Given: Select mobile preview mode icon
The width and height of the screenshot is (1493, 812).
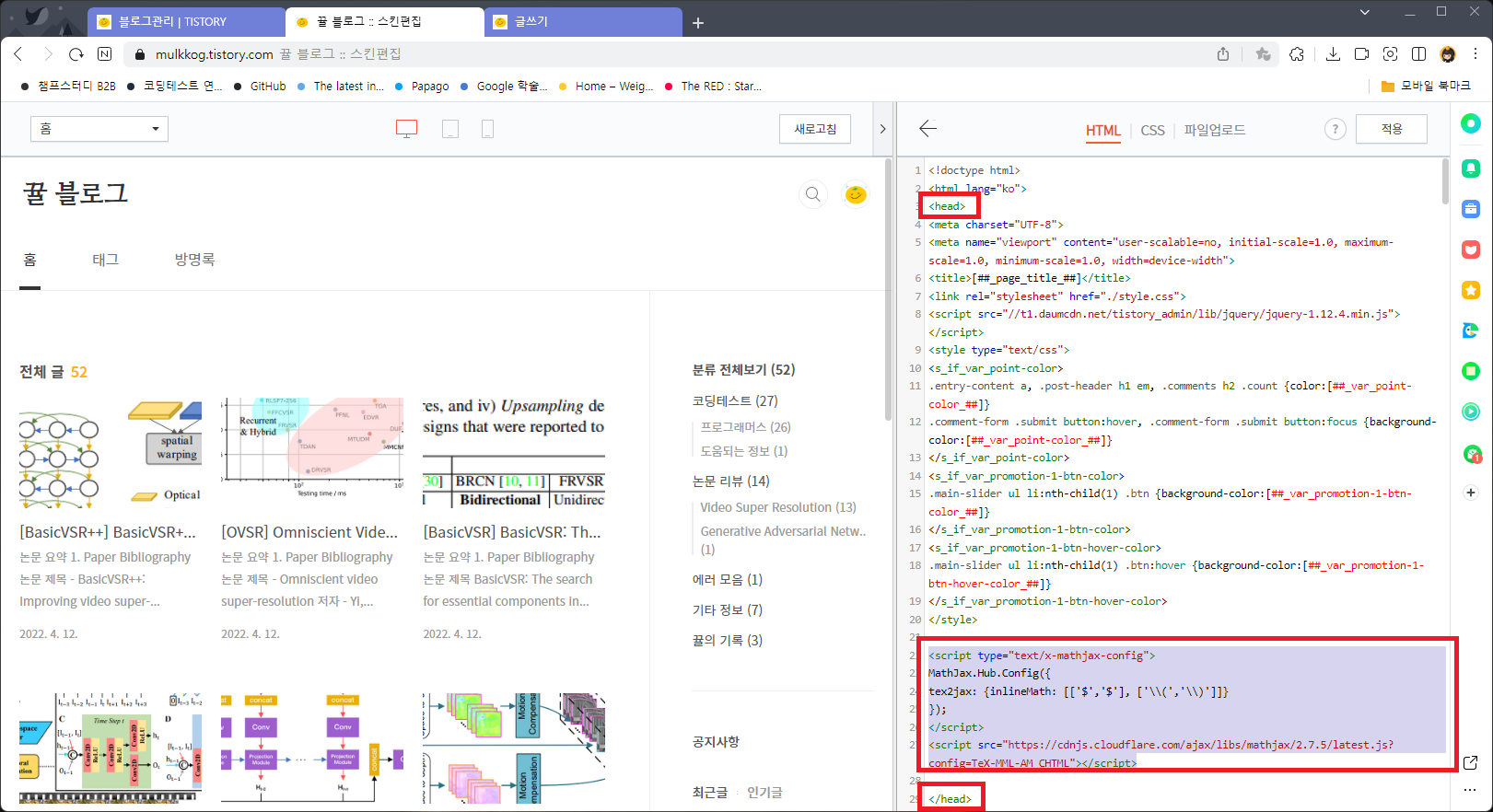Looking at the screenshot, I should pos(488,129).
